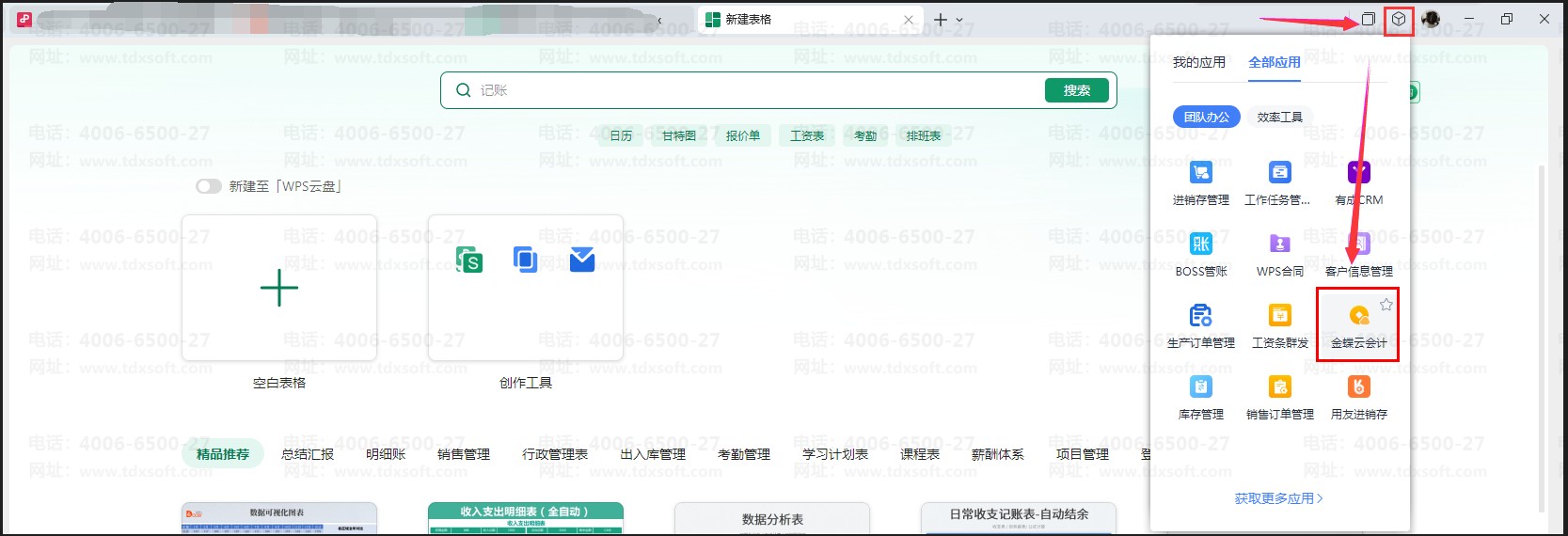Screen dimensions: 1568x536
Task: Switch to the 我的应用 tab
Action: coord(1198,62)
